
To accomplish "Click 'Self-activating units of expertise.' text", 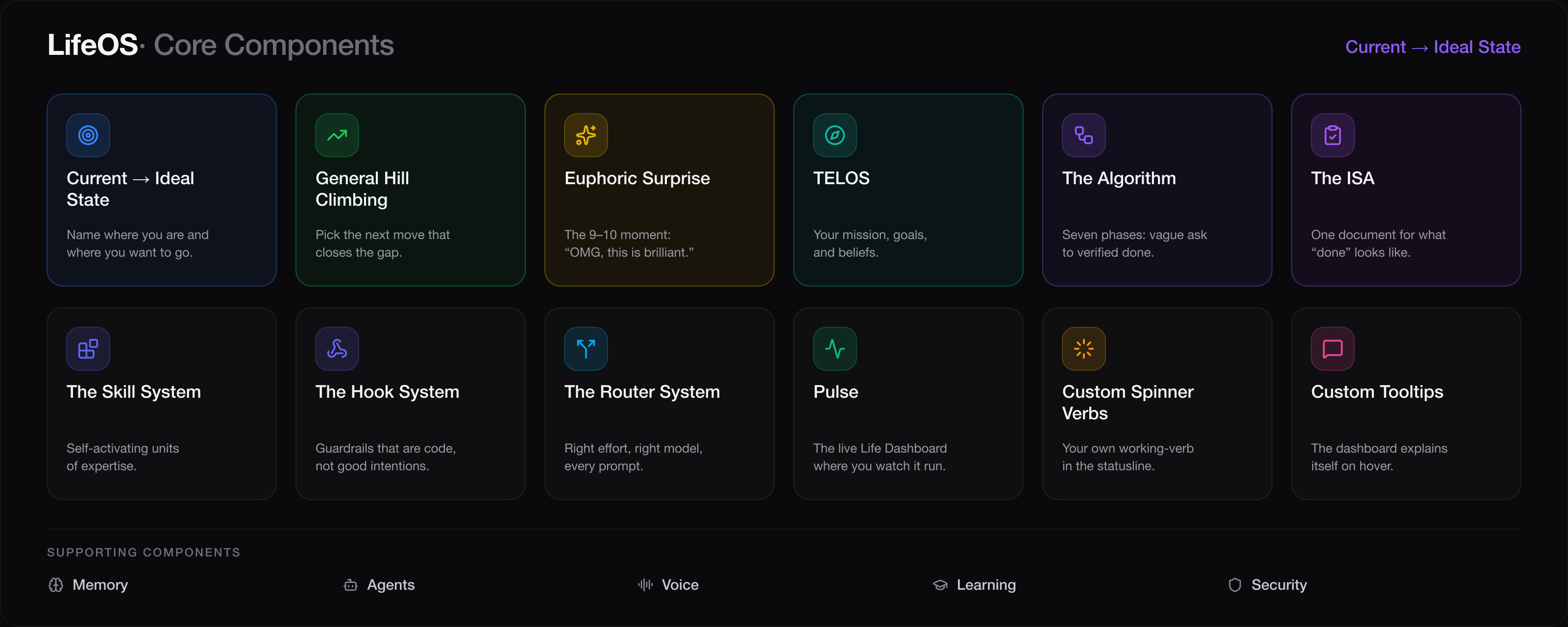I will [x=122, y=457].
